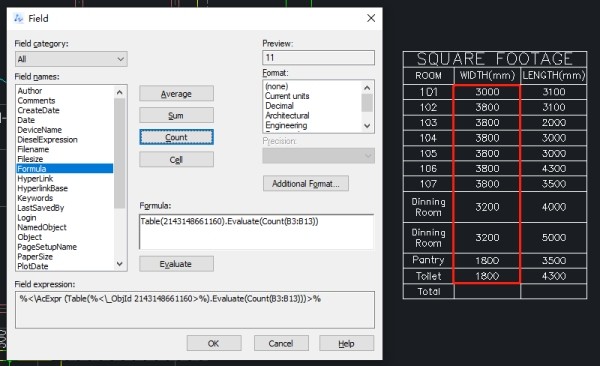Screen dimensions: 600x366
Task: Select PaperSize in Field names
Action: [35, 257]
